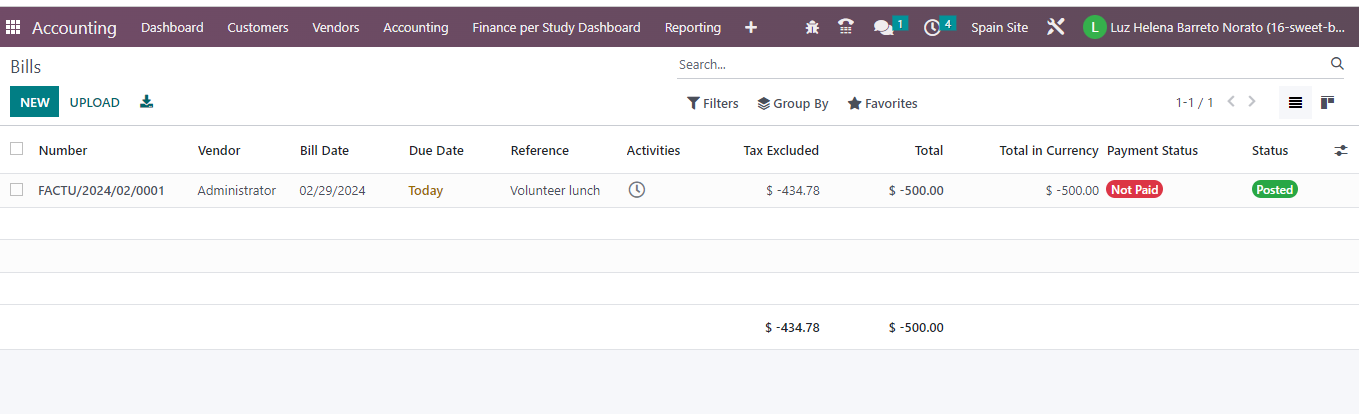The image size is (1359, 414).
Task: Sort by Number column header
Action: [x=63, y=151]
